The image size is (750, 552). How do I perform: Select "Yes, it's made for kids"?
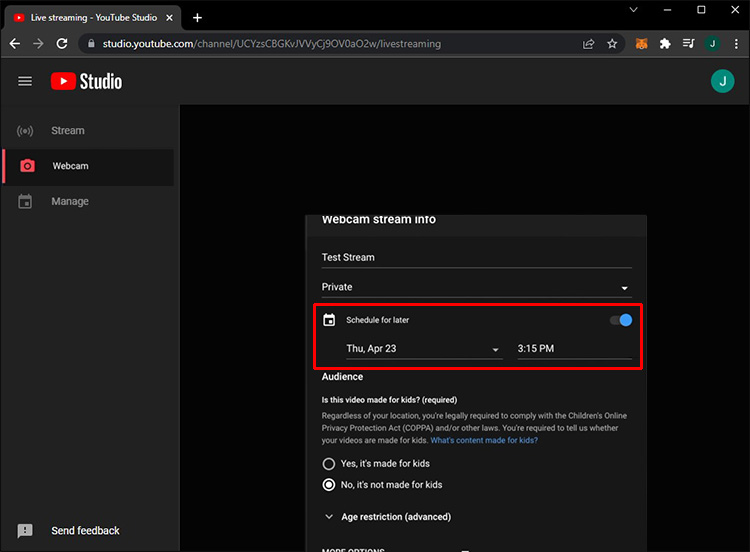329,464
